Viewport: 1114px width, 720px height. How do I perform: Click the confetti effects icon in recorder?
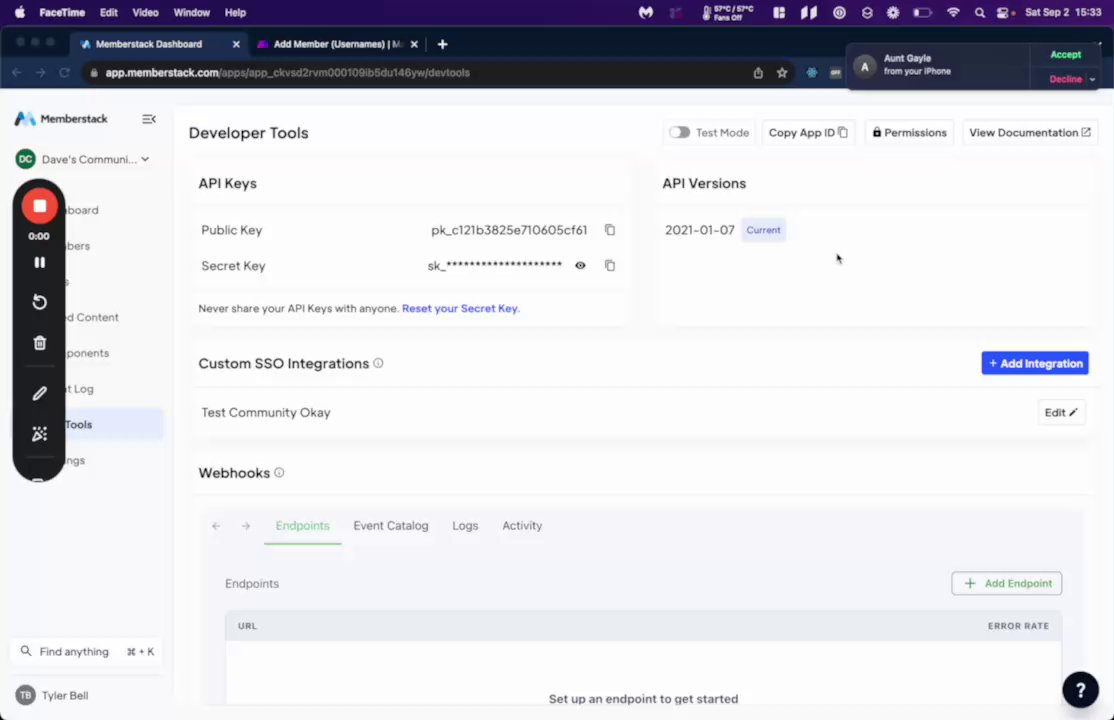point(39,434)
